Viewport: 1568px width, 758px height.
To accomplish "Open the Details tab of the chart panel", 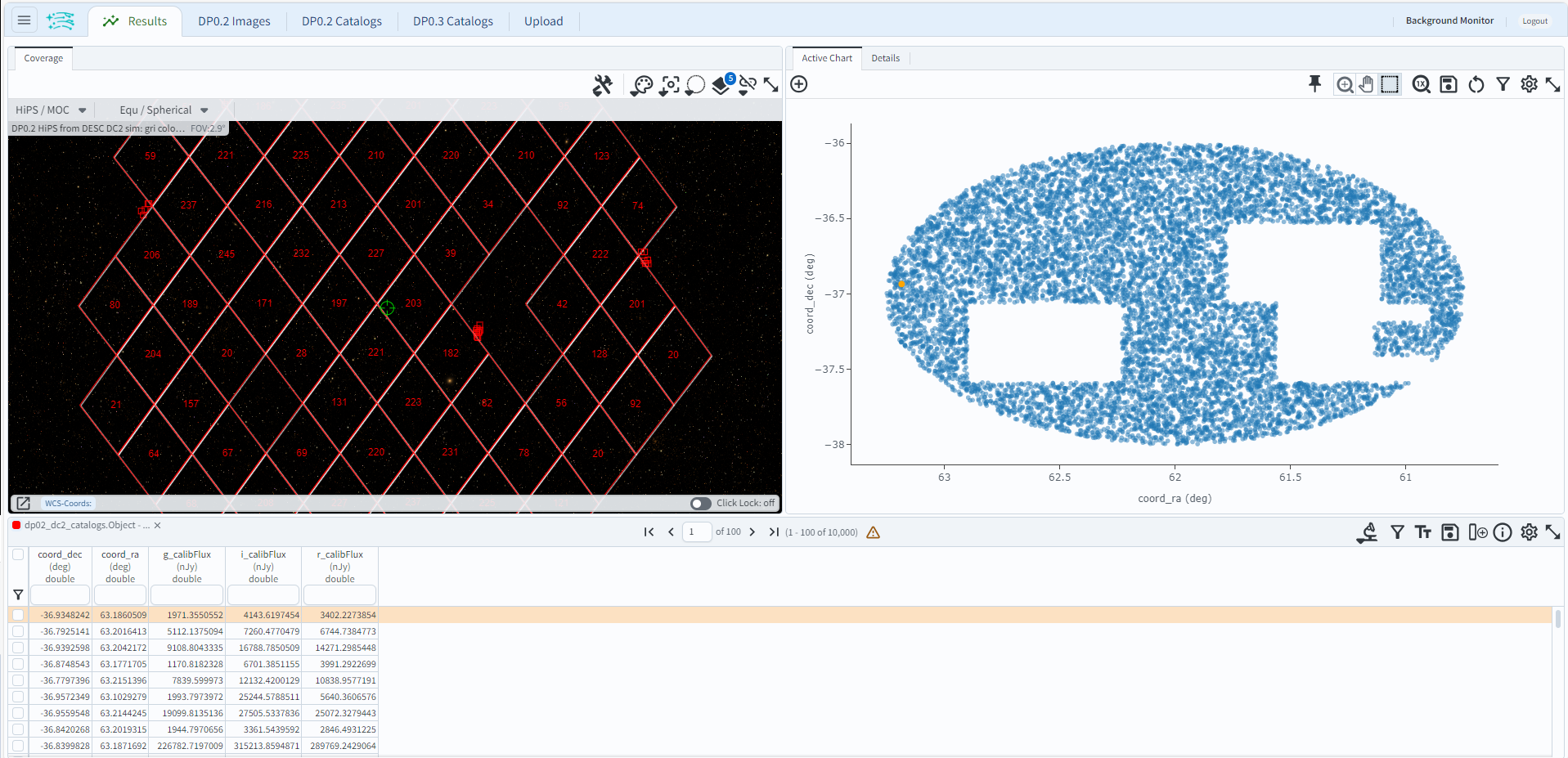I will tap(885, 57).
